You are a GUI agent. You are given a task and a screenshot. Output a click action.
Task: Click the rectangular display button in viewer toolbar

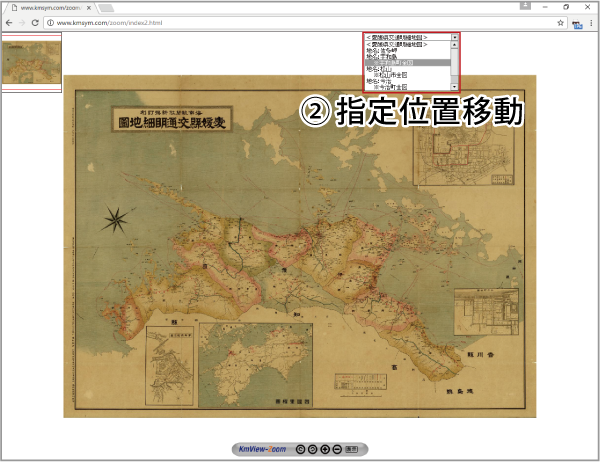pyautogui.click(x=351, y=449)
